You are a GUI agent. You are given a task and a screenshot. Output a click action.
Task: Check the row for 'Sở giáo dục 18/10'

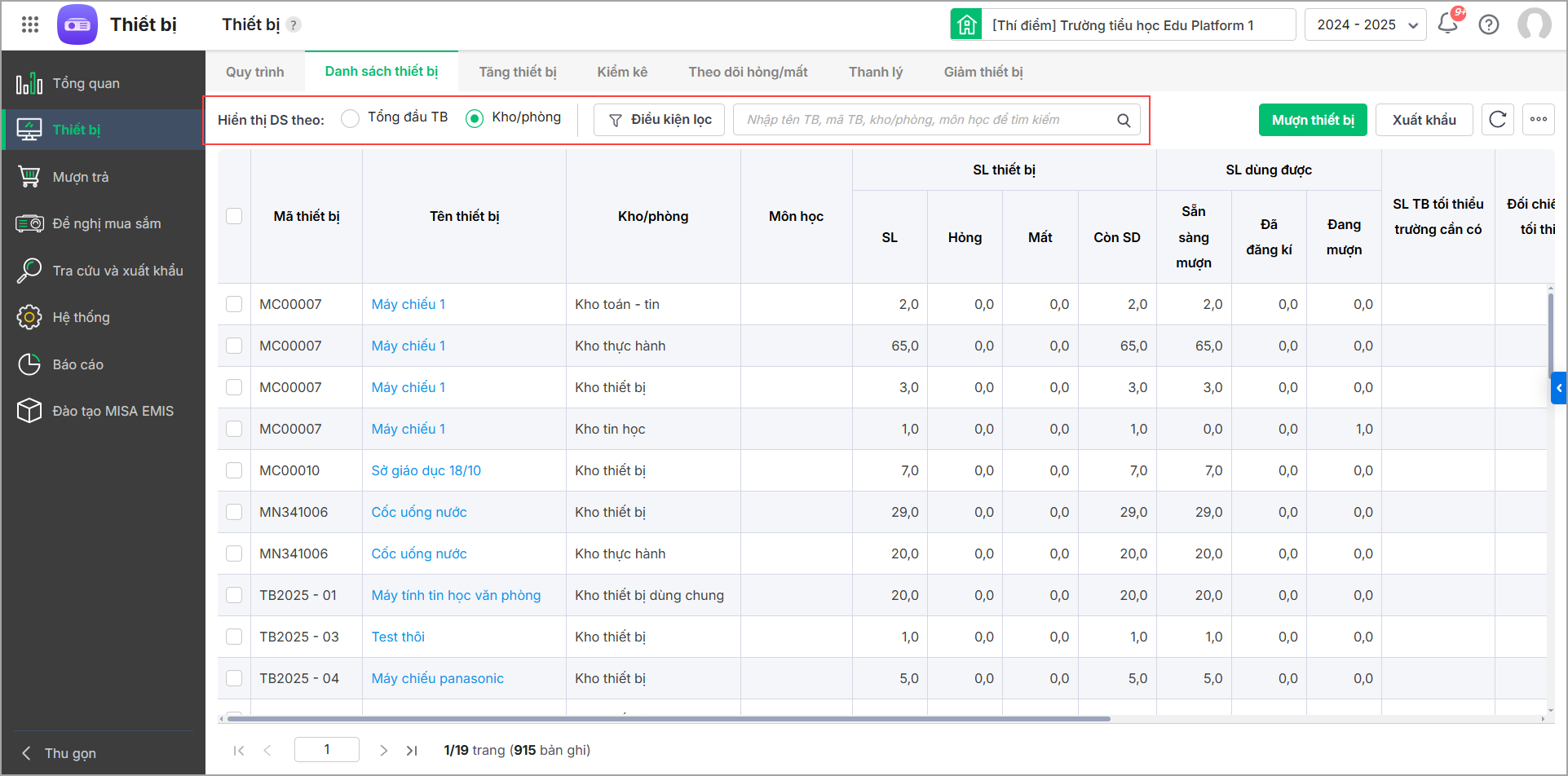pyautogui.click(x=234, y=470)
